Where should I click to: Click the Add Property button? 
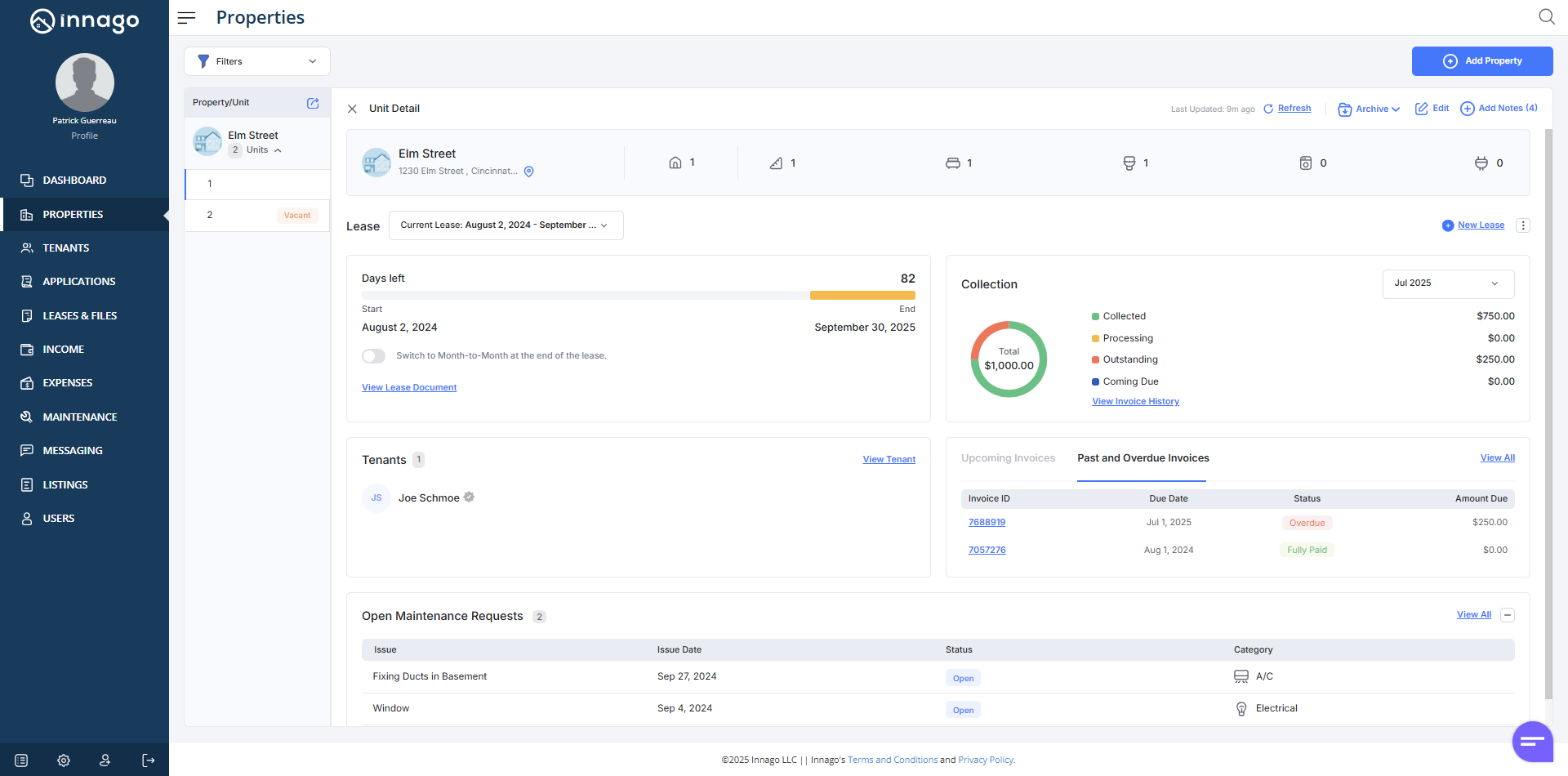click(x=1481, y=61)
